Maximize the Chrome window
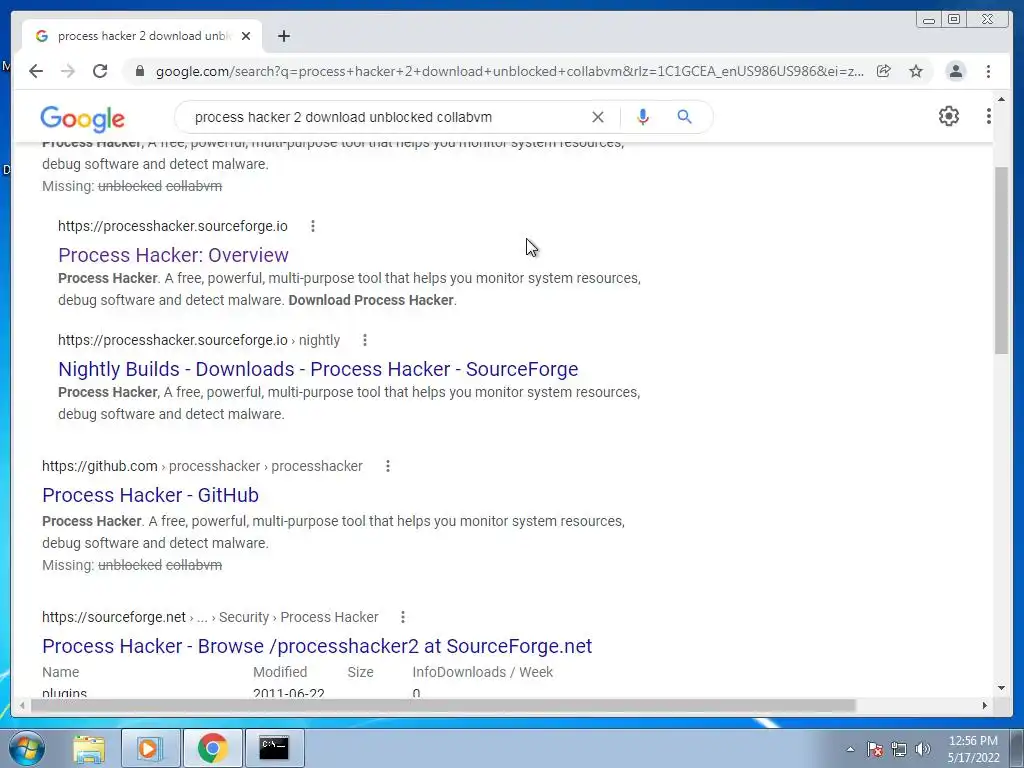Screen dimensions: 1024x768 point(954,20)
